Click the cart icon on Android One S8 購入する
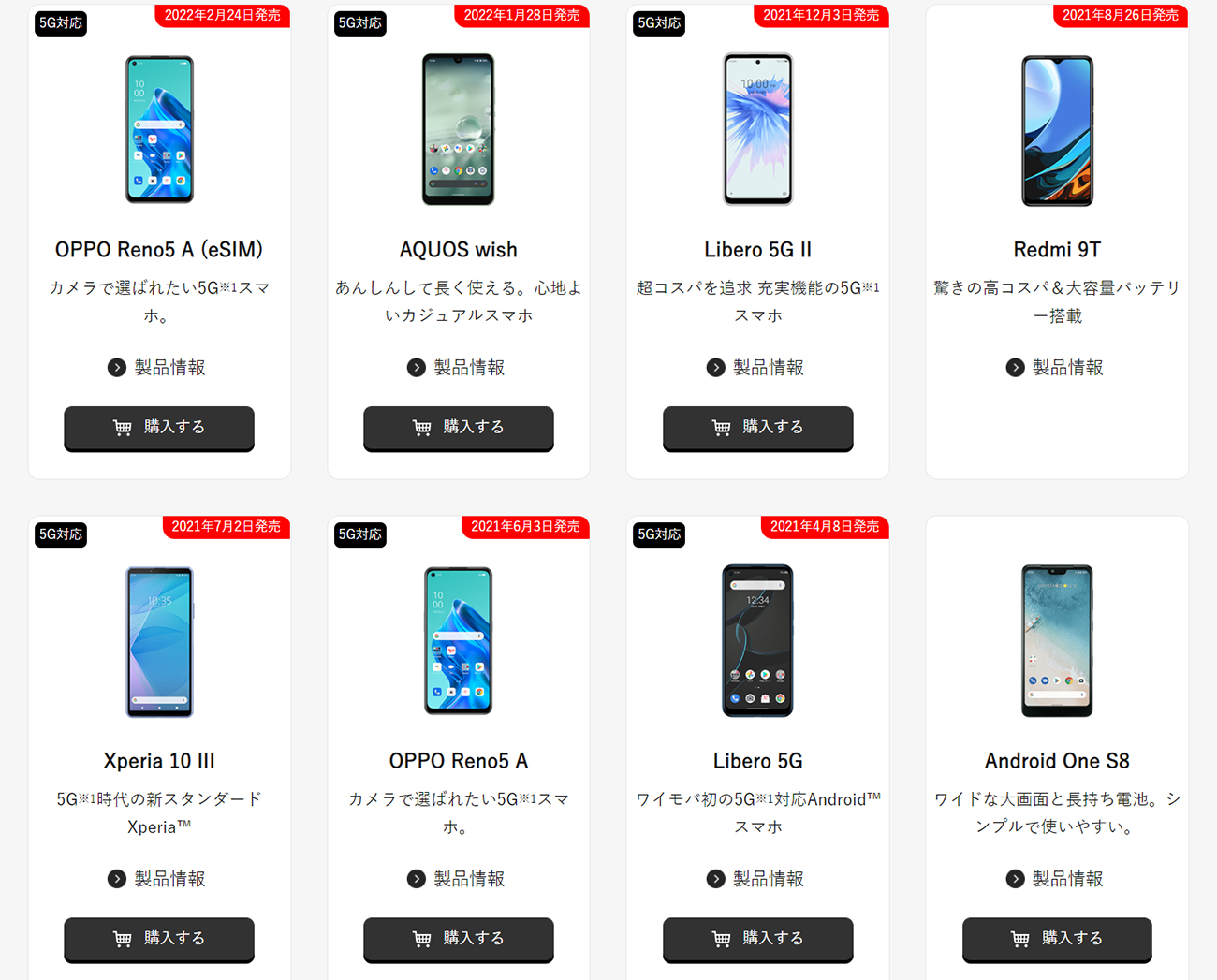 pyautogui.click(x=1020, y=939)
